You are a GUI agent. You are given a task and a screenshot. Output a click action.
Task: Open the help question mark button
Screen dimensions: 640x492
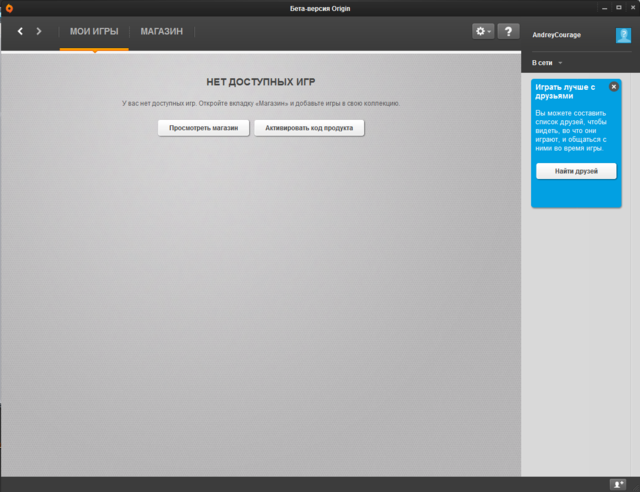508,32
